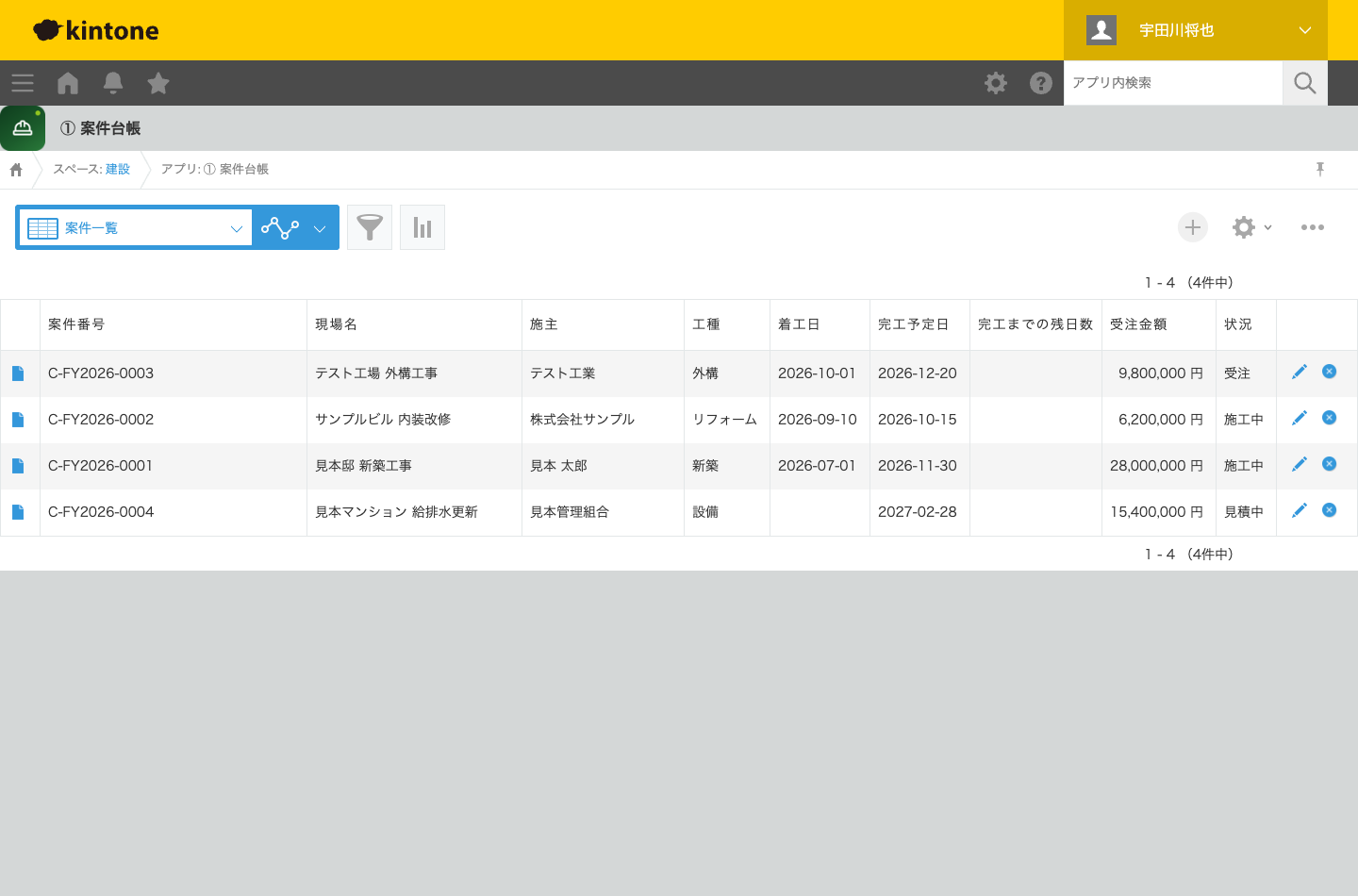Go to the portal home icon
This screenshot has height=896, width=1358.
68,83
